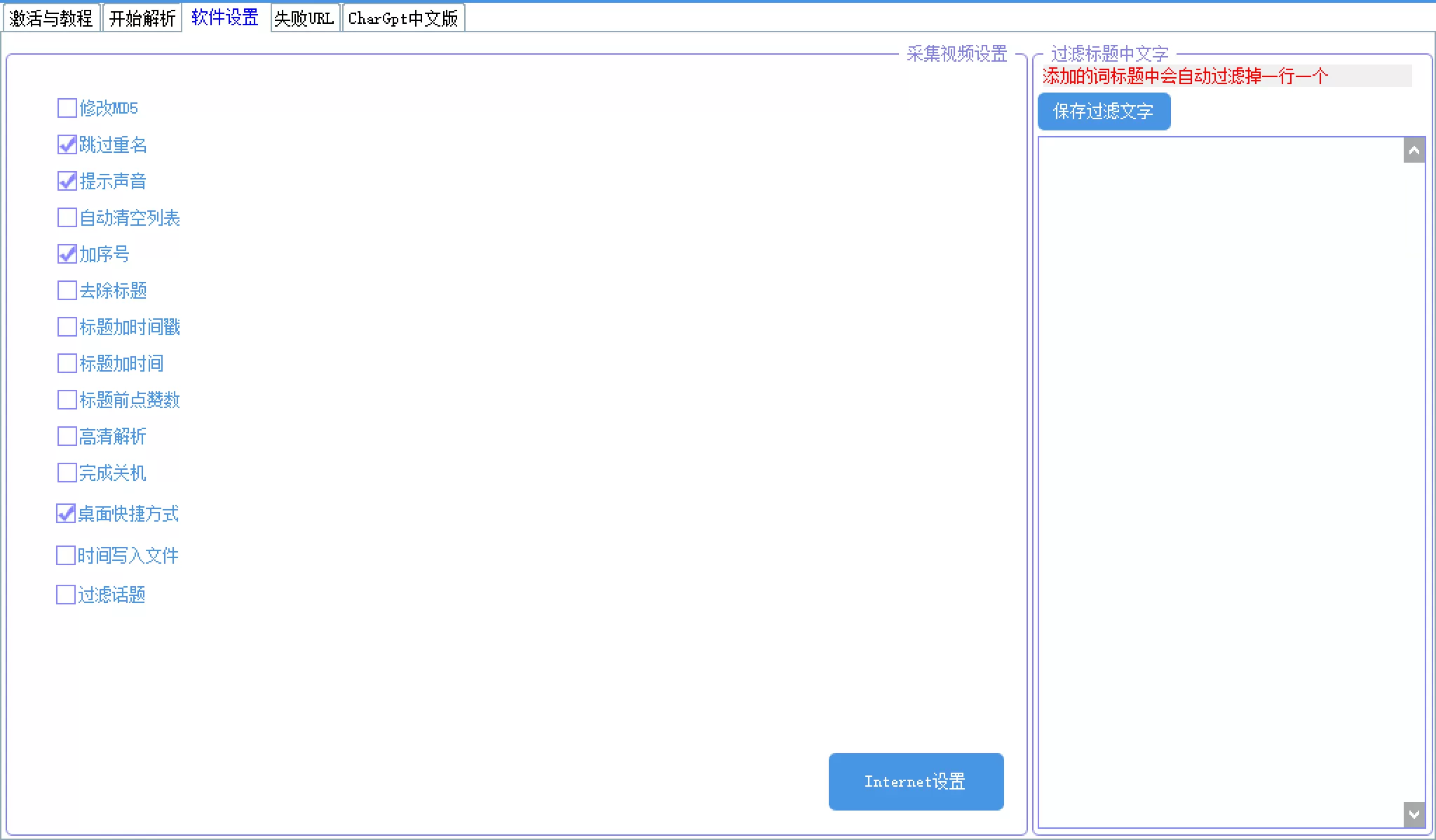
Task: Tick 标题加时间戳 checkbox
Action: point(67,327)
